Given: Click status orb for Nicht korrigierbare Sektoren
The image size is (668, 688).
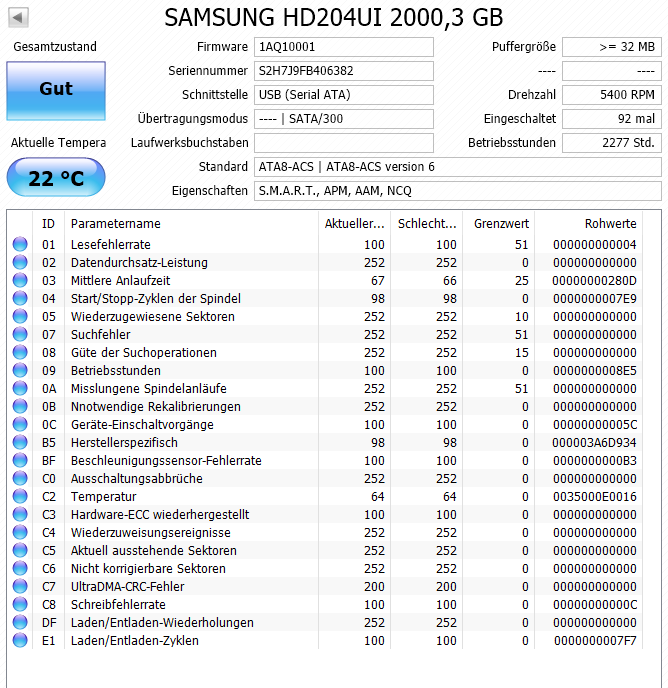Looking at the screenshot, I should [x=20, y=568].
